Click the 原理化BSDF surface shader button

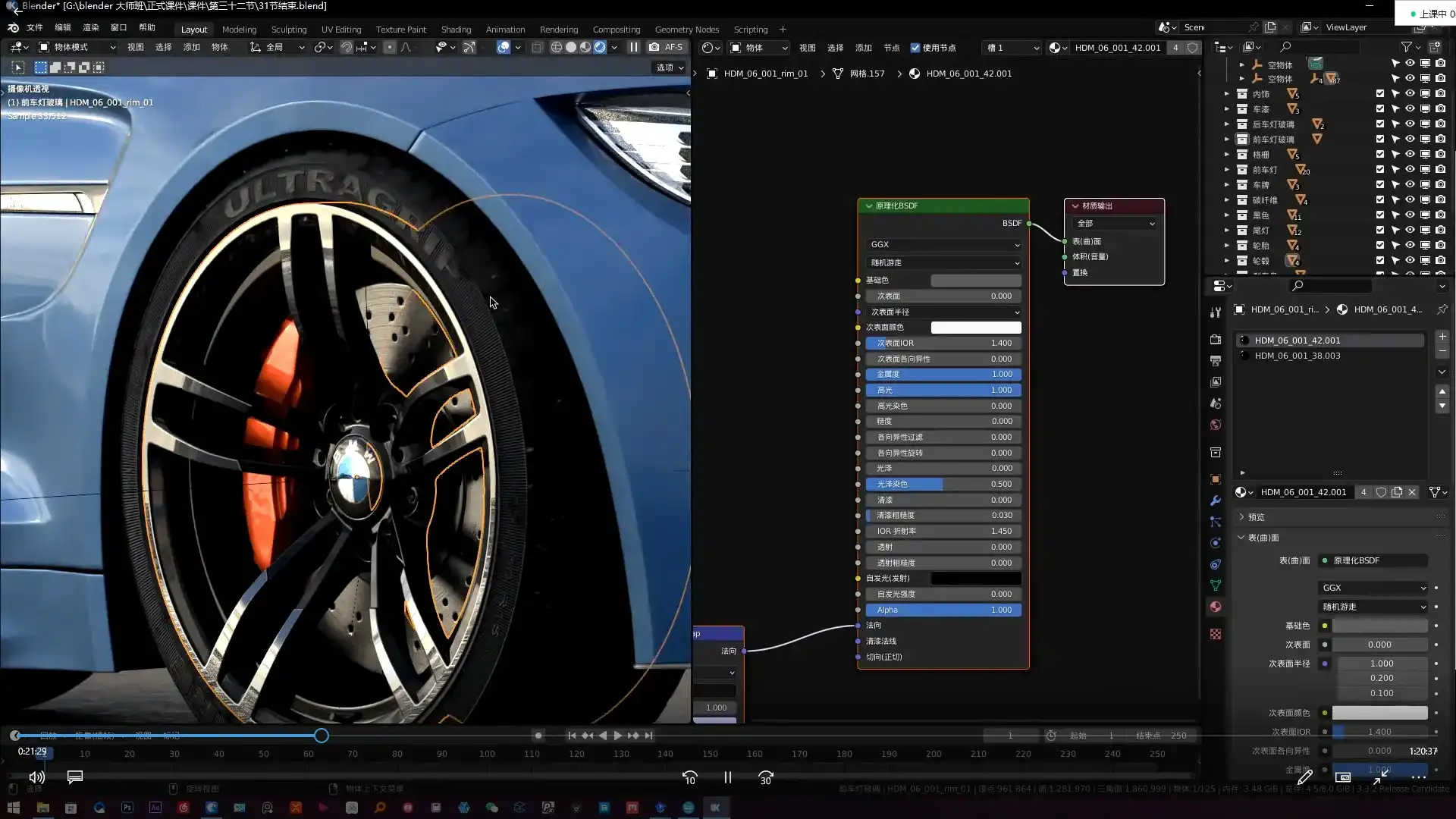pos(1373,560)
